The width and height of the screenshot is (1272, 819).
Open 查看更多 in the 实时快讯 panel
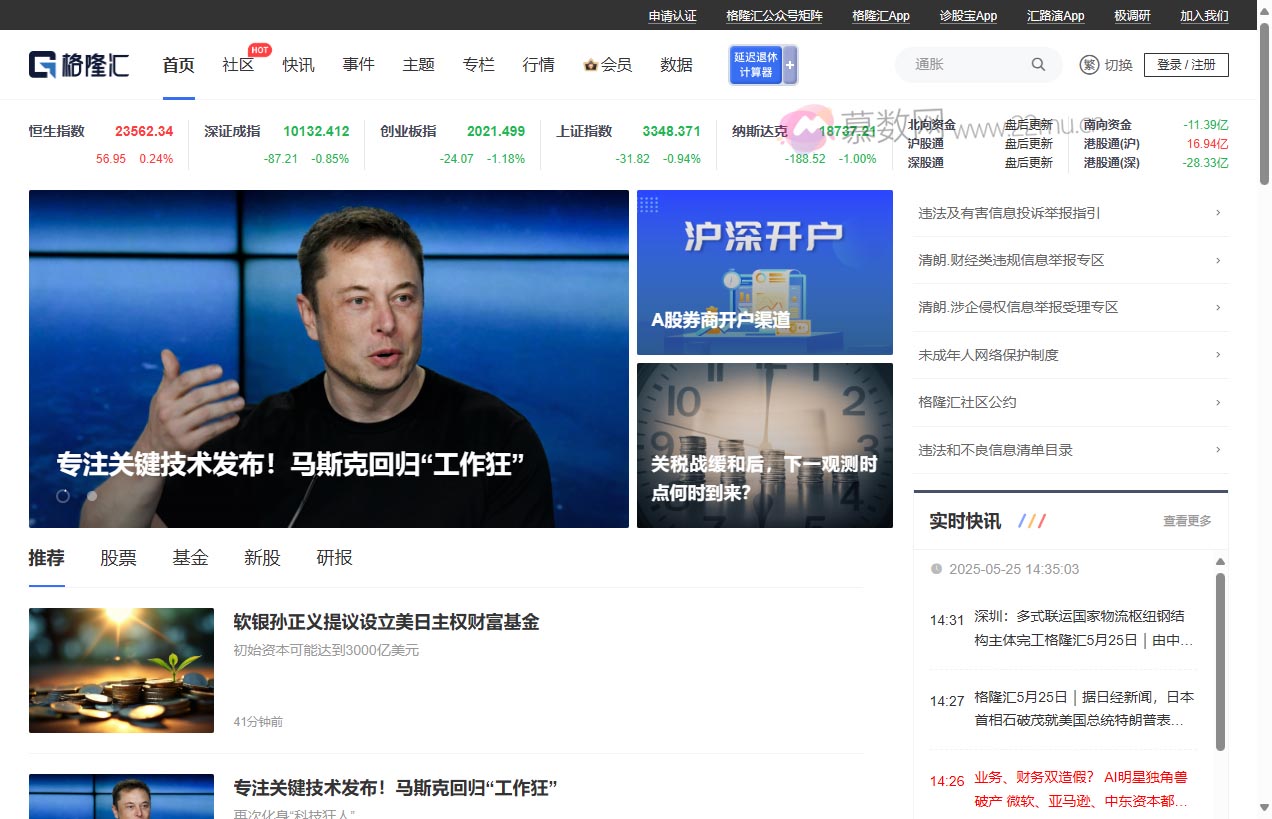pos(1186,521)
